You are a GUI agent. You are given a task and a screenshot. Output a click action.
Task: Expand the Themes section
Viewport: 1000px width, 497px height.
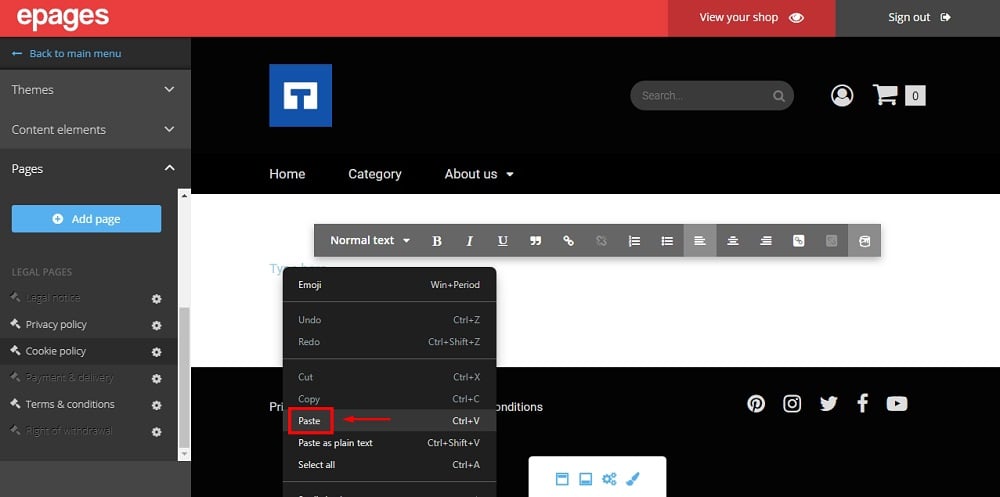point(95,90)
